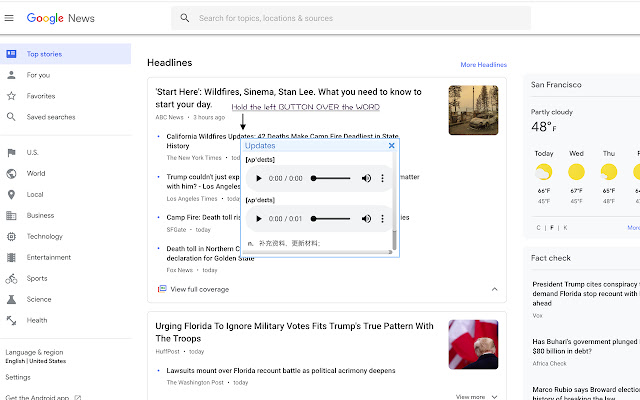640x400 pixels.
Task: Mute the second audio player
Action: [x=366, y=219]
